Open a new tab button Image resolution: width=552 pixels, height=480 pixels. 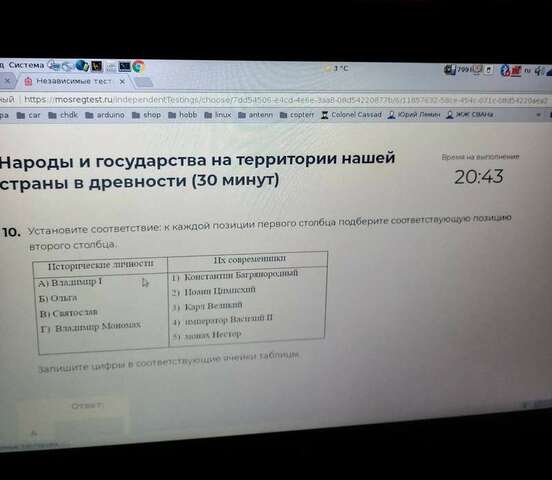coord(143,82)
